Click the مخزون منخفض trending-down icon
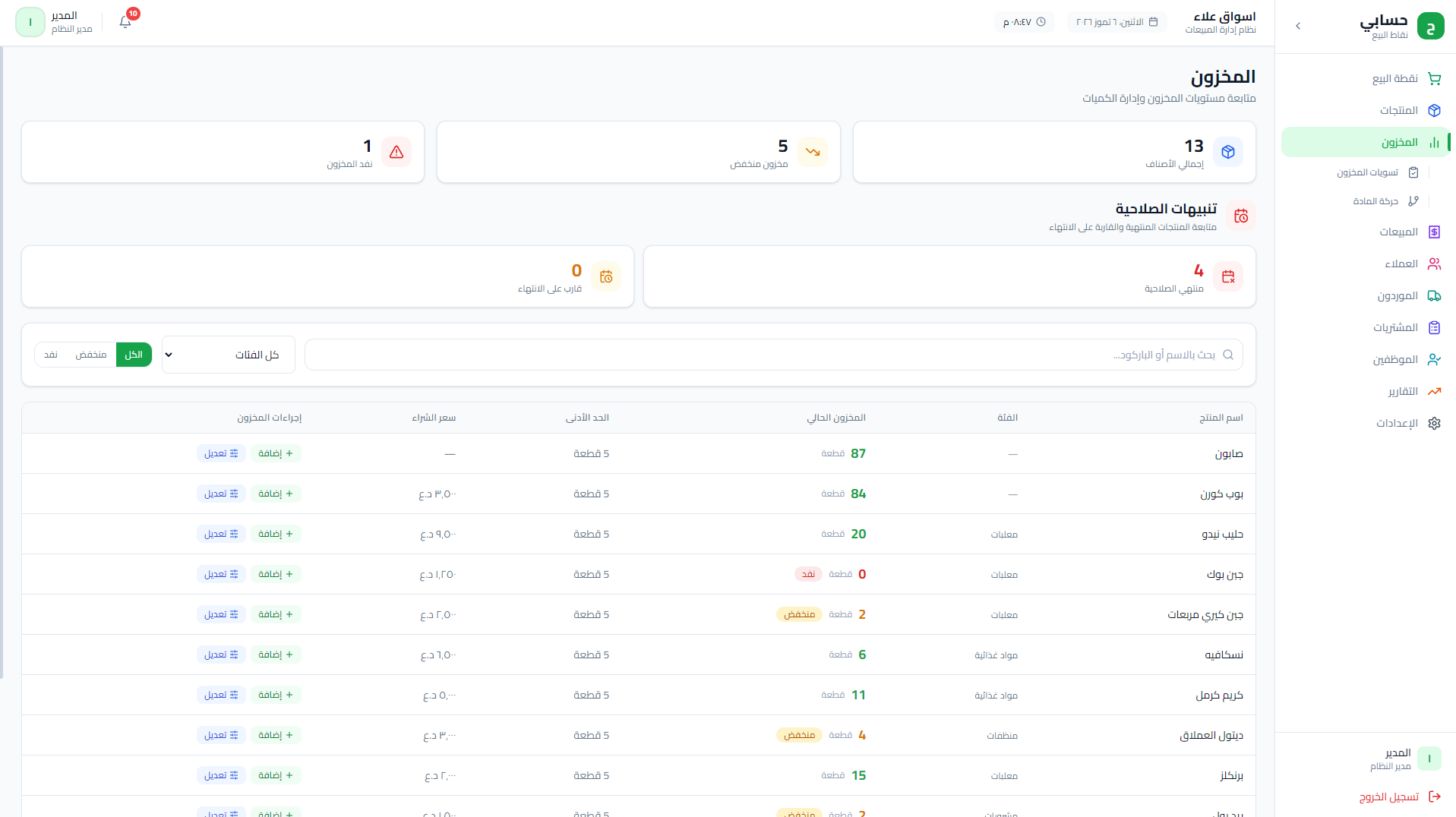The width and height of the screenshot is (1456, 817). click(813, 152)
